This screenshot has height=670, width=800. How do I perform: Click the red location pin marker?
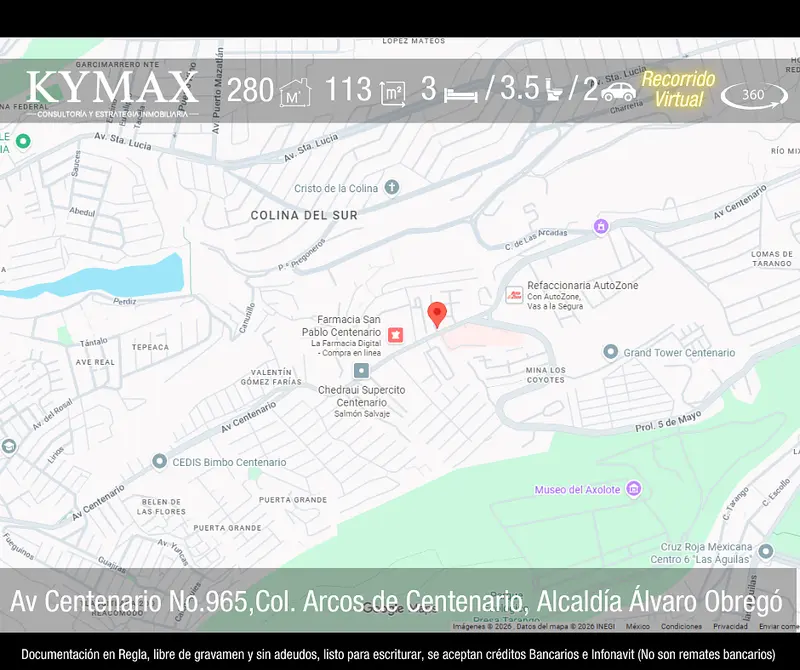[x=437, y=314]
